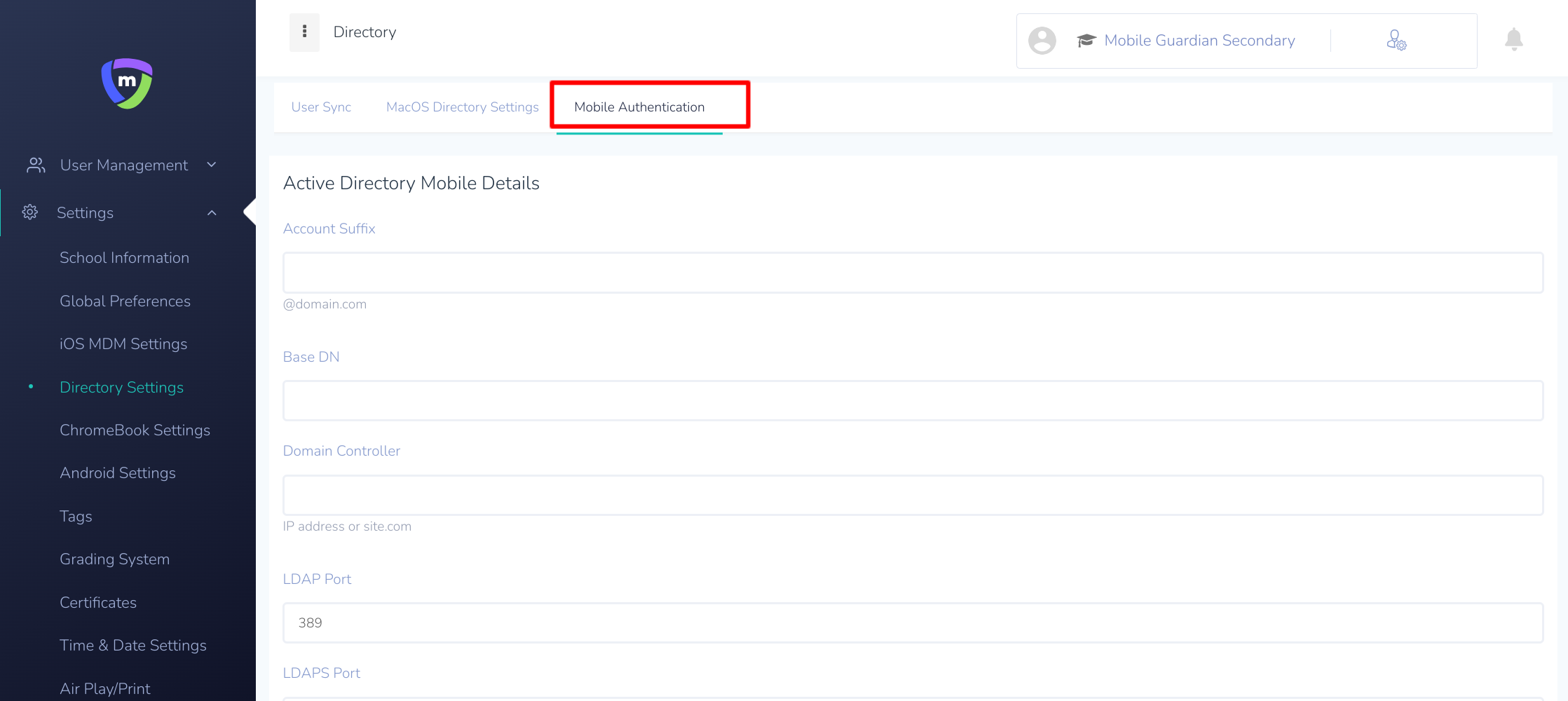Open the three-dot menu beside Directory
1568x701 pixels.
click(x=304, y=32)
